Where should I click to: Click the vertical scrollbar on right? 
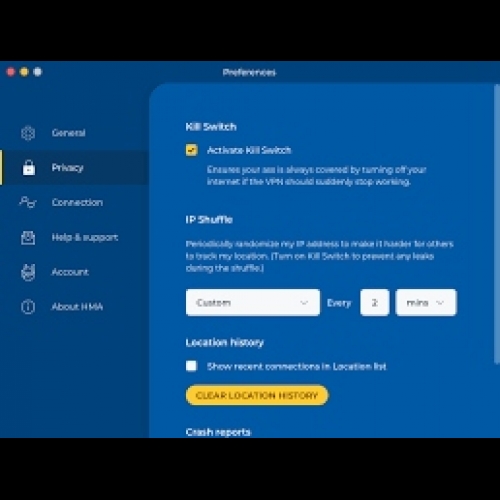point(497,224)
